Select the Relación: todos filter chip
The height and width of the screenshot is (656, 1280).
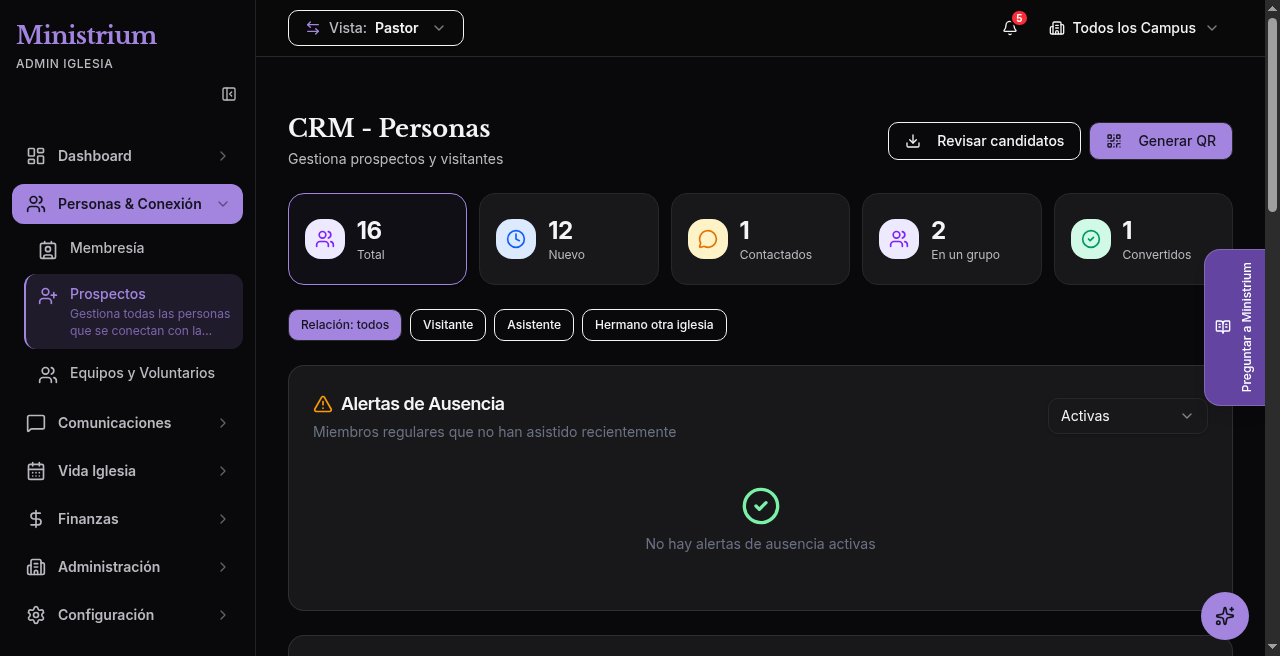point(345,325)
